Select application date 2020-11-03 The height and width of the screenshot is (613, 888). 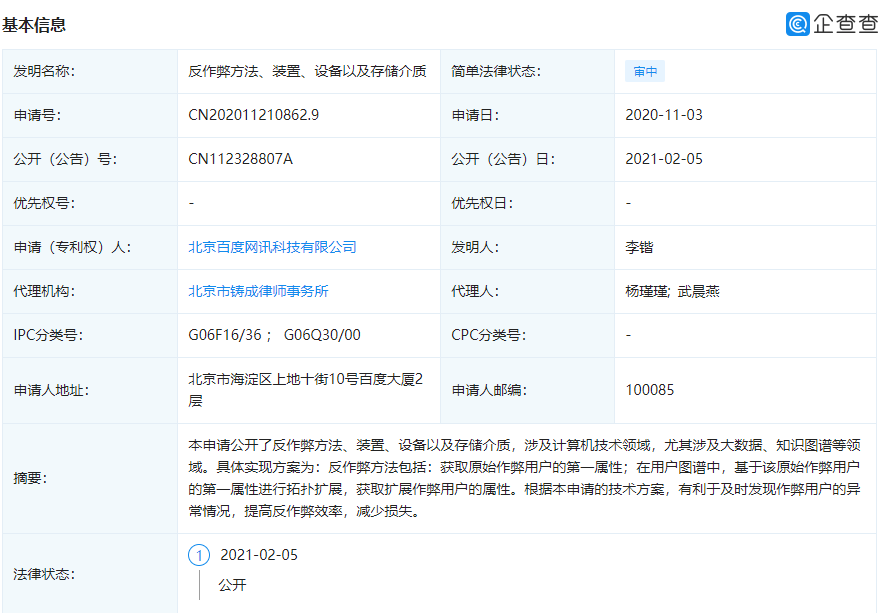coord(664,115)
